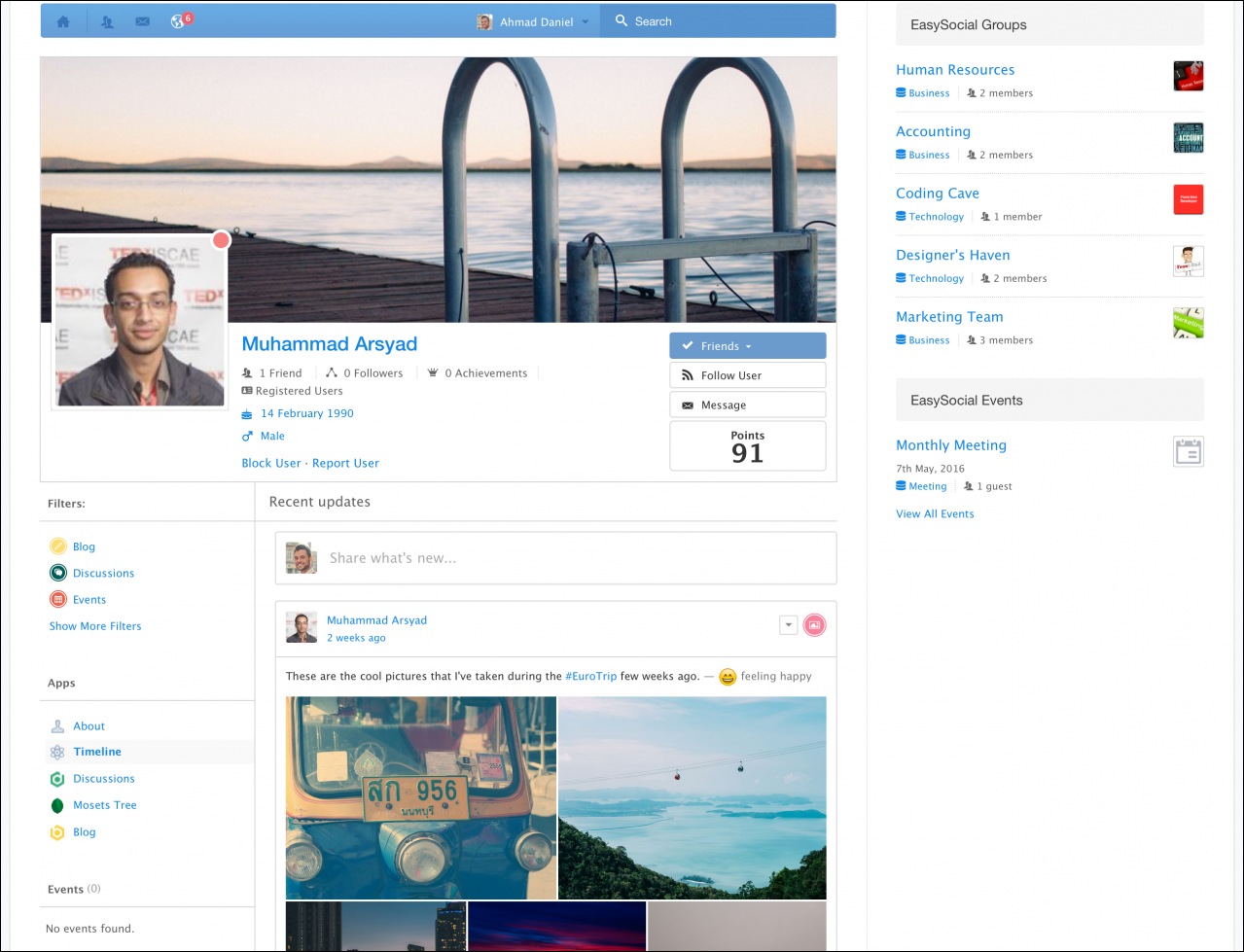Viewport: 1244px width, 952px height.
Task: Open the post options dropdown arrow
Action: pyautogui.click(x=788, y=625)
